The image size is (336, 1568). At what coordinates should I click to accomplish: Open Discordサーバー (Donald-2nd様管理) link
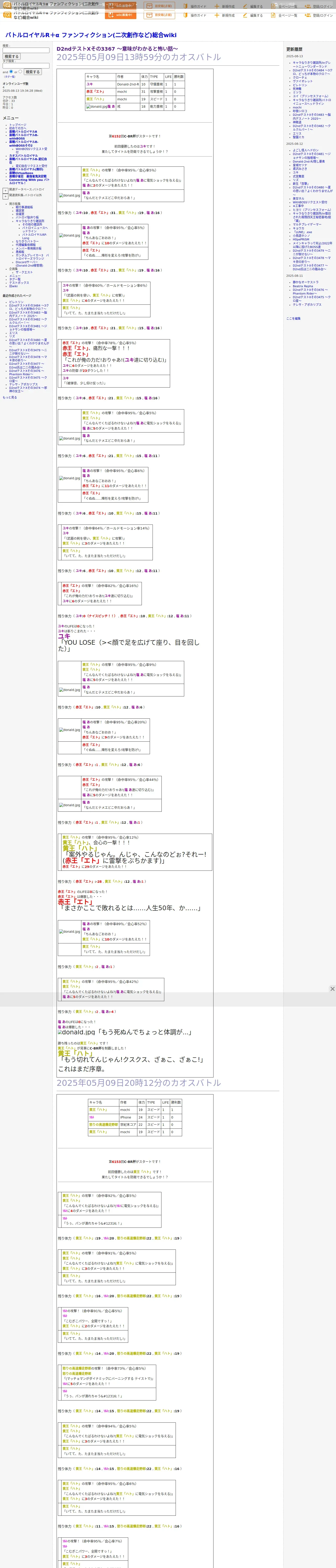pos(29,264)
